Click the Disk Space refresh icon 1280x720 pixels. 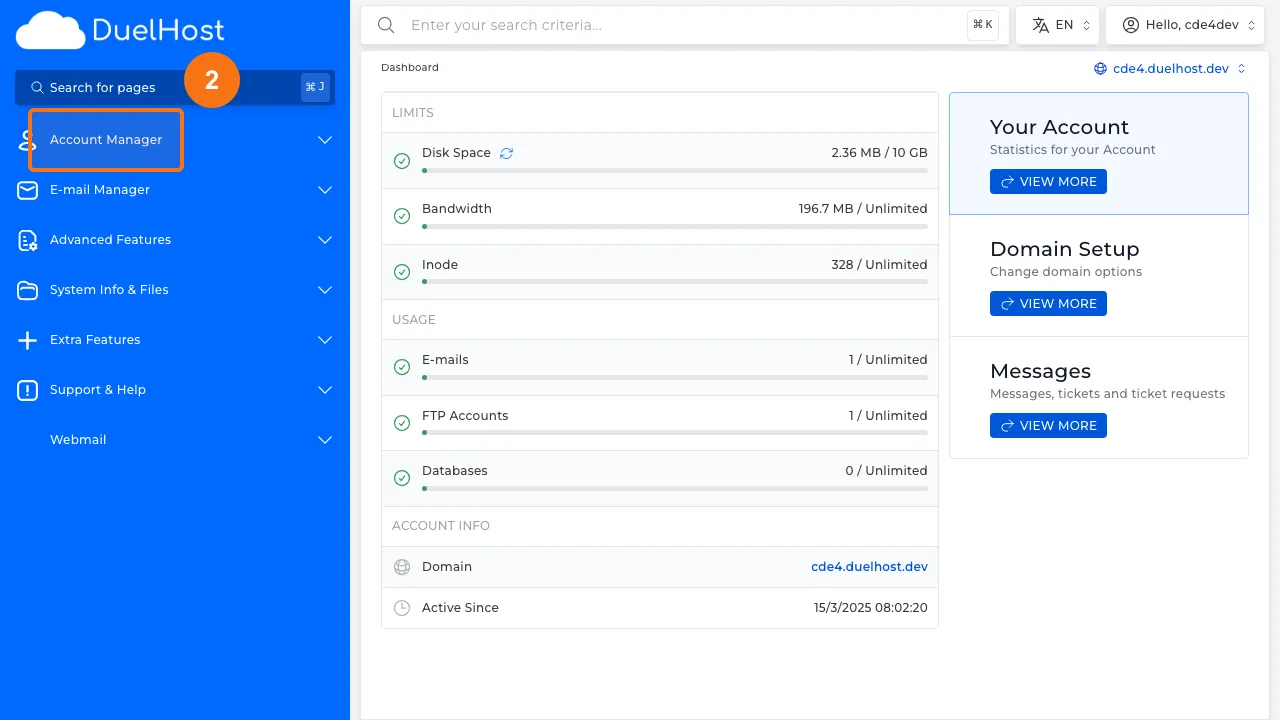tap(506, 152)
